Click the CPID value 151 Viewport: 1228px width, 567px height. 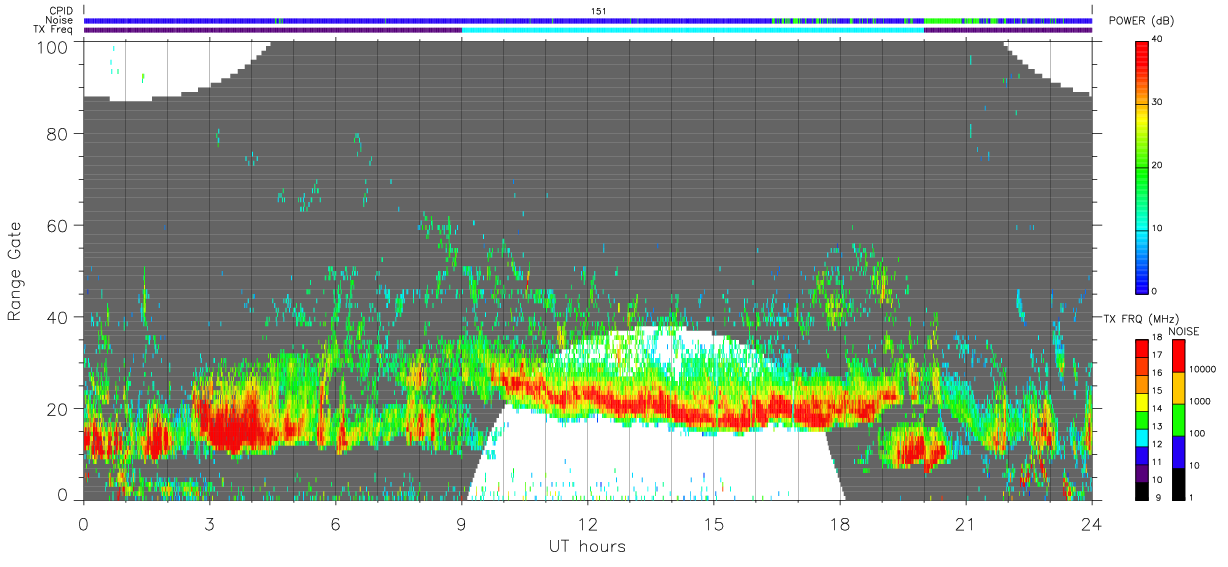coord(598,11)
